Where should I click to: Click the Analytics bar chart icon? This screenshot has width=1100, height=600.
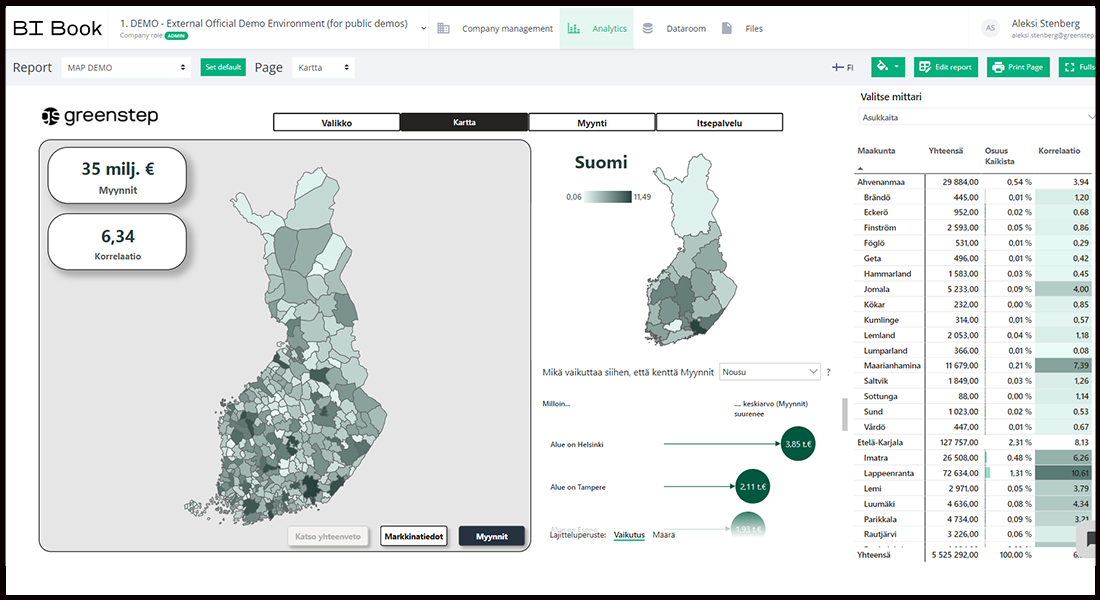pos(573,29)
